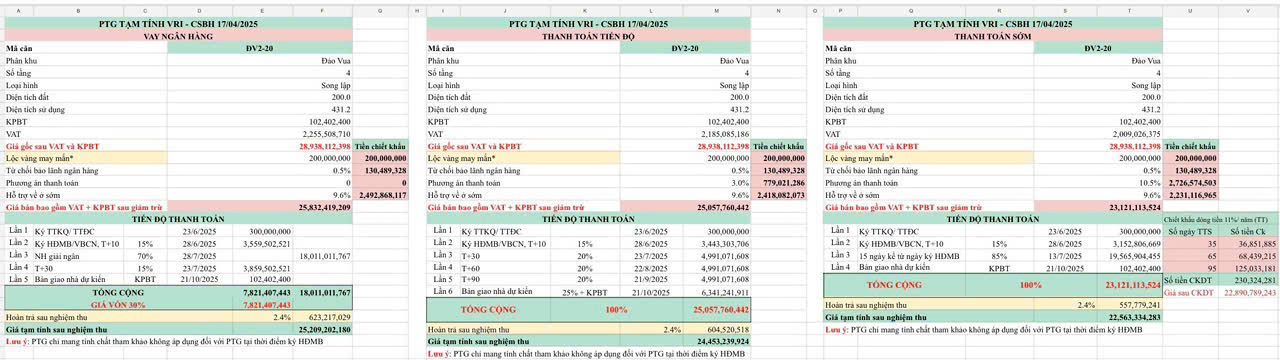Select the column V header
Image resolution: width=1280 pixels, height=360 pixels.
point(1248,8)
